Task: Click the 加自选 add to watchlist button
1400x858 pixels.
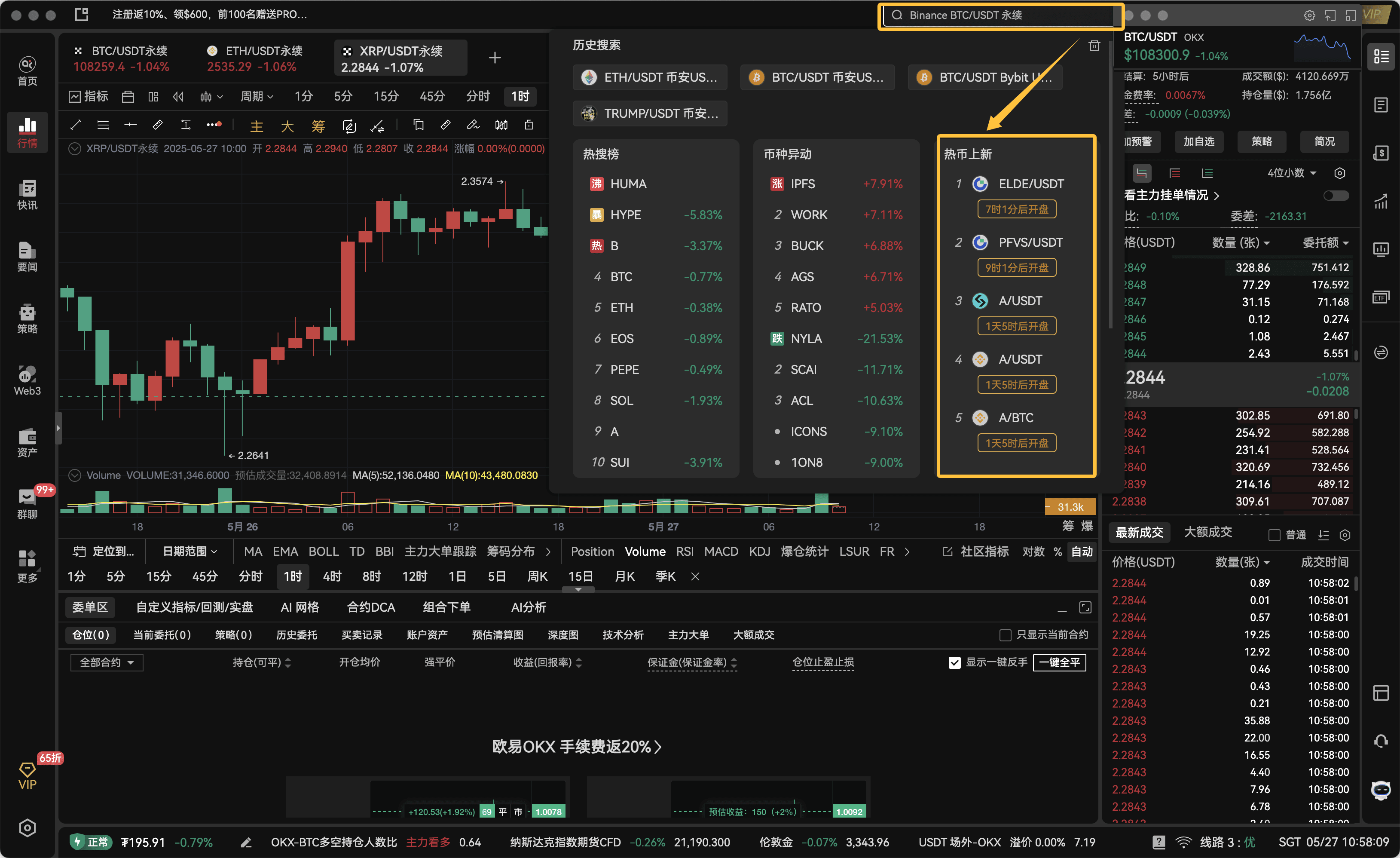Action: (1199, 141)
